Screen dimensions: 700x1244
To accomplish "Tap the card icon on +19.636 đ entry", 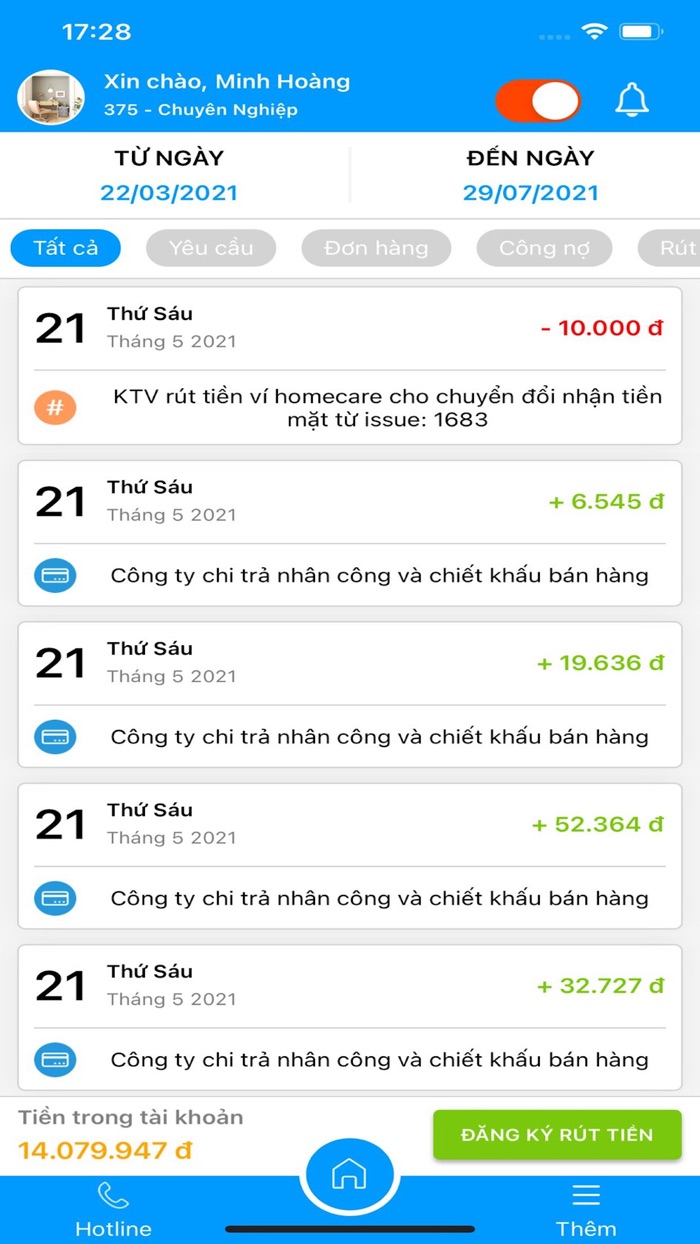I will click(x=55, y=737).
